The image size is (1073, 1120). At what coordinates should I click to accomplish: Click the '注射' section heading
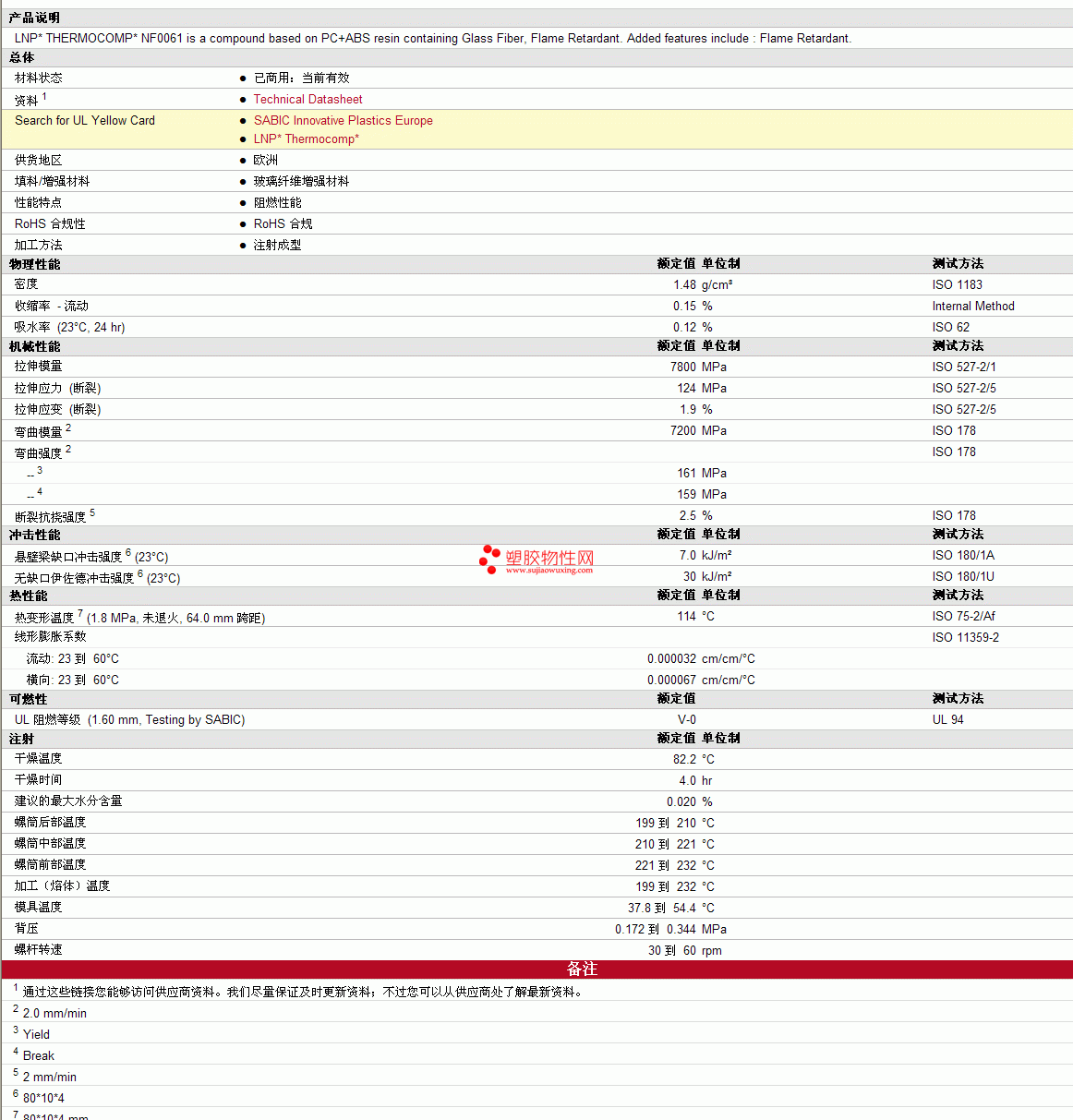pyautogui.click(x=22, y=740)
